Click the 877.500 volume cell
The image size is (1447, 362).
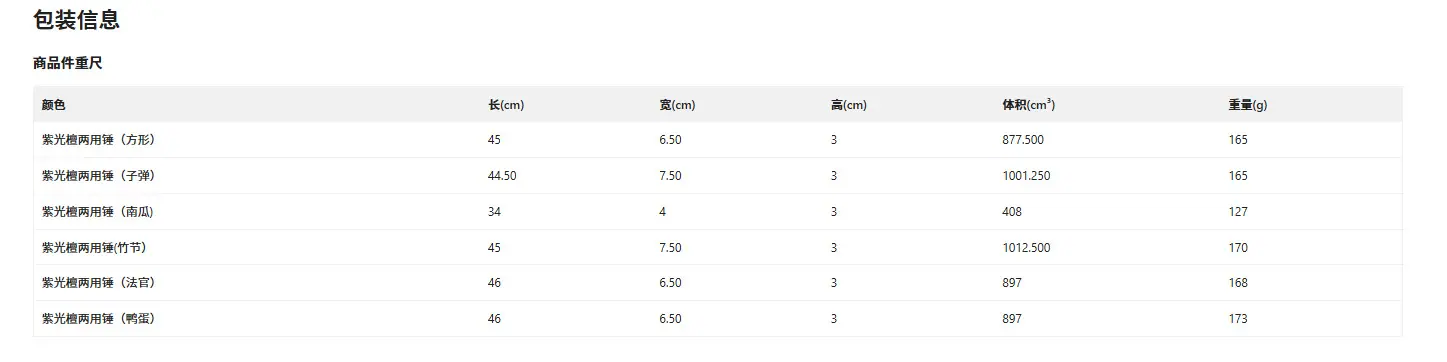tap(1023, 140)
